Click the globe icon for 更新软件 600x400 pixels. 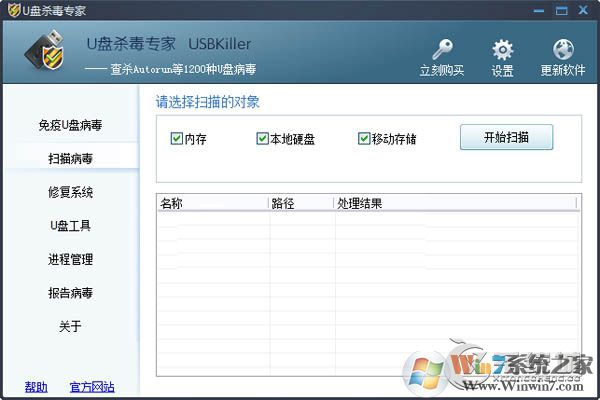[x=563, y=49]
